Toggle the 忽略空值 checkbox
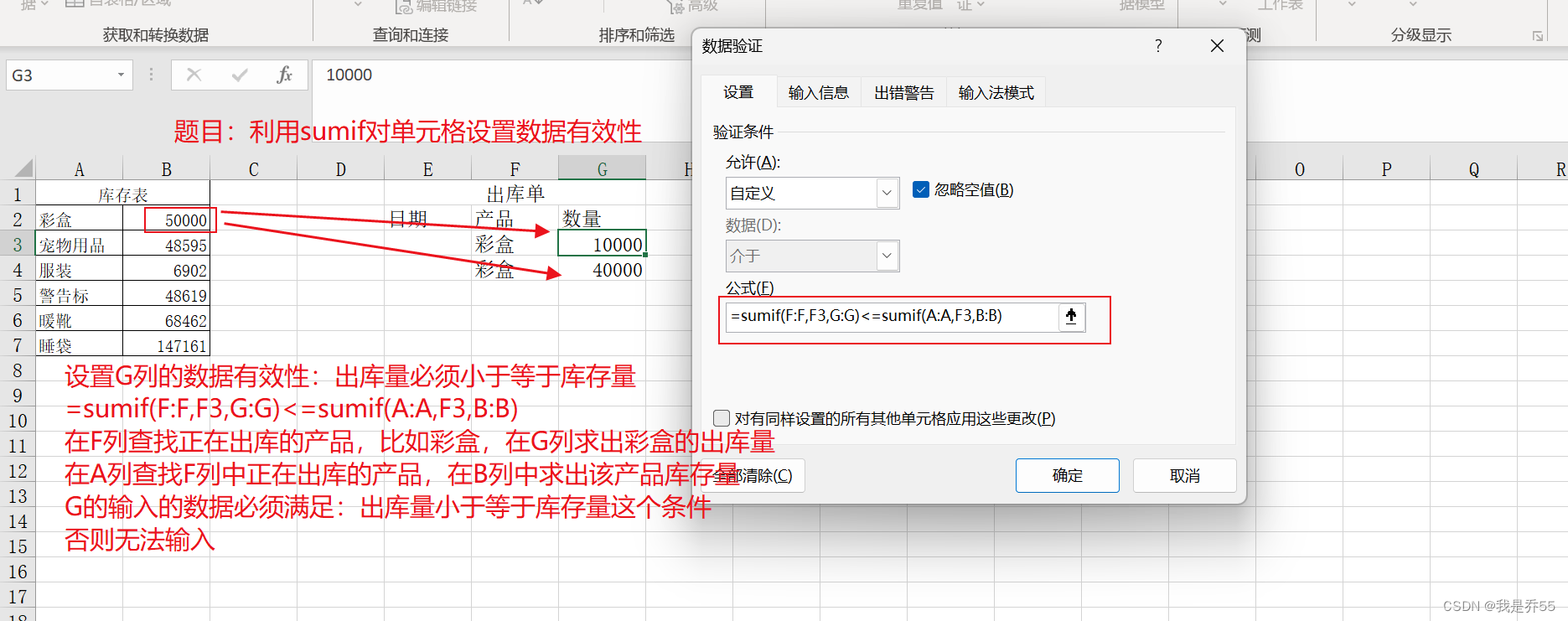Screen dimensions: 1568x621 [921, 189]
